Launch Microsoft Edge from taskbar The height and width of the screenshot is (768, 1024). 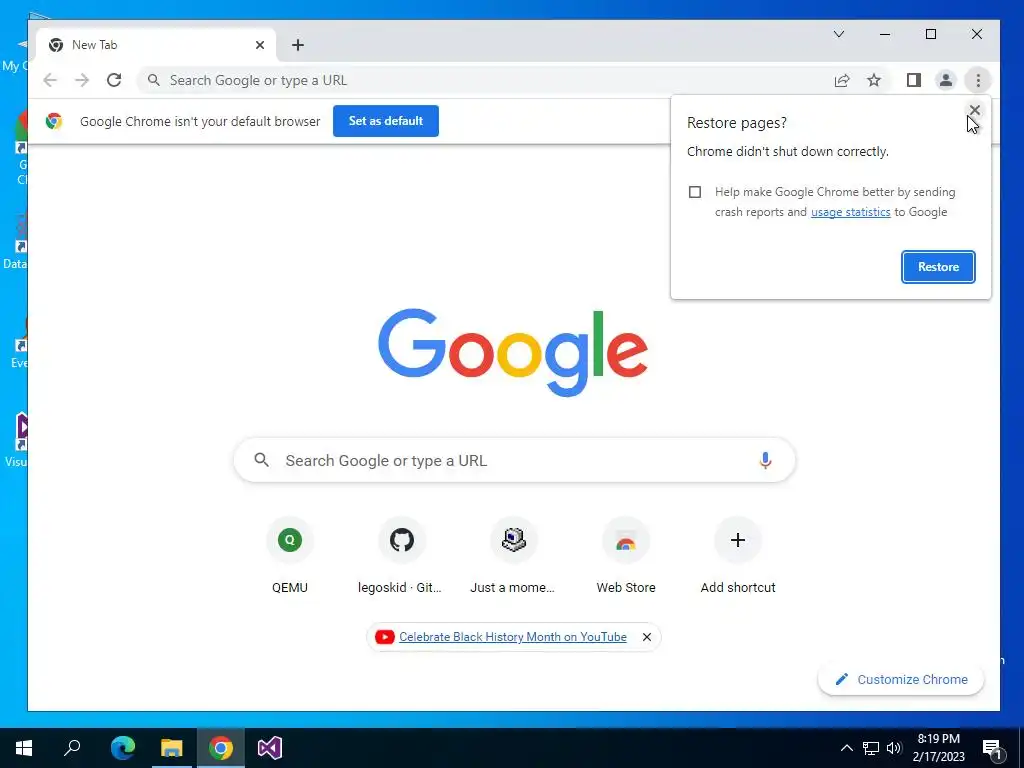pyautogui.click(x=123, y=748)
